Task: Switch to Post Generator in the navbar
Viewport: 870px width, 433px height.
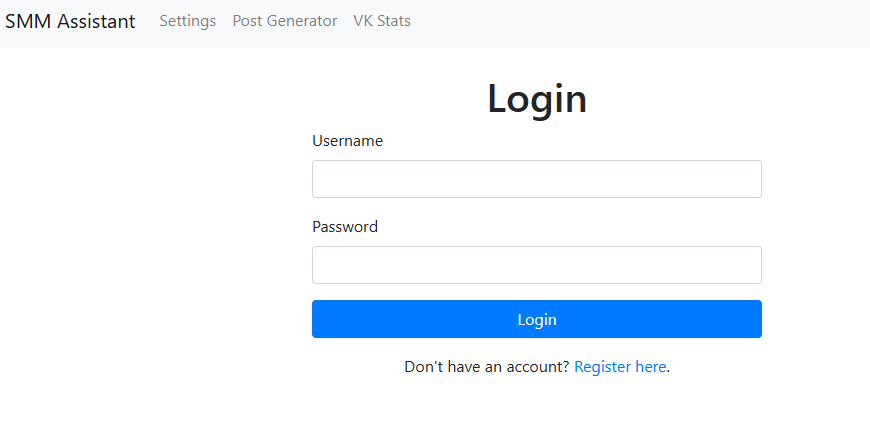Action: 285,21
